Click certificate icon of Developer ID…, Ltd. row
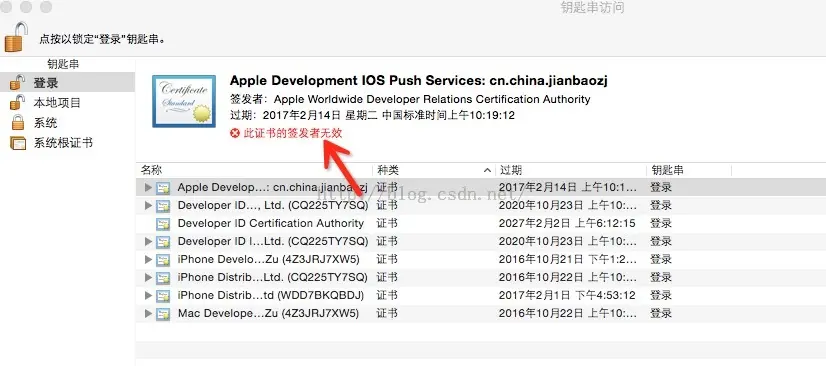This screenshot has width=826, height=366. tap(163, 205)
